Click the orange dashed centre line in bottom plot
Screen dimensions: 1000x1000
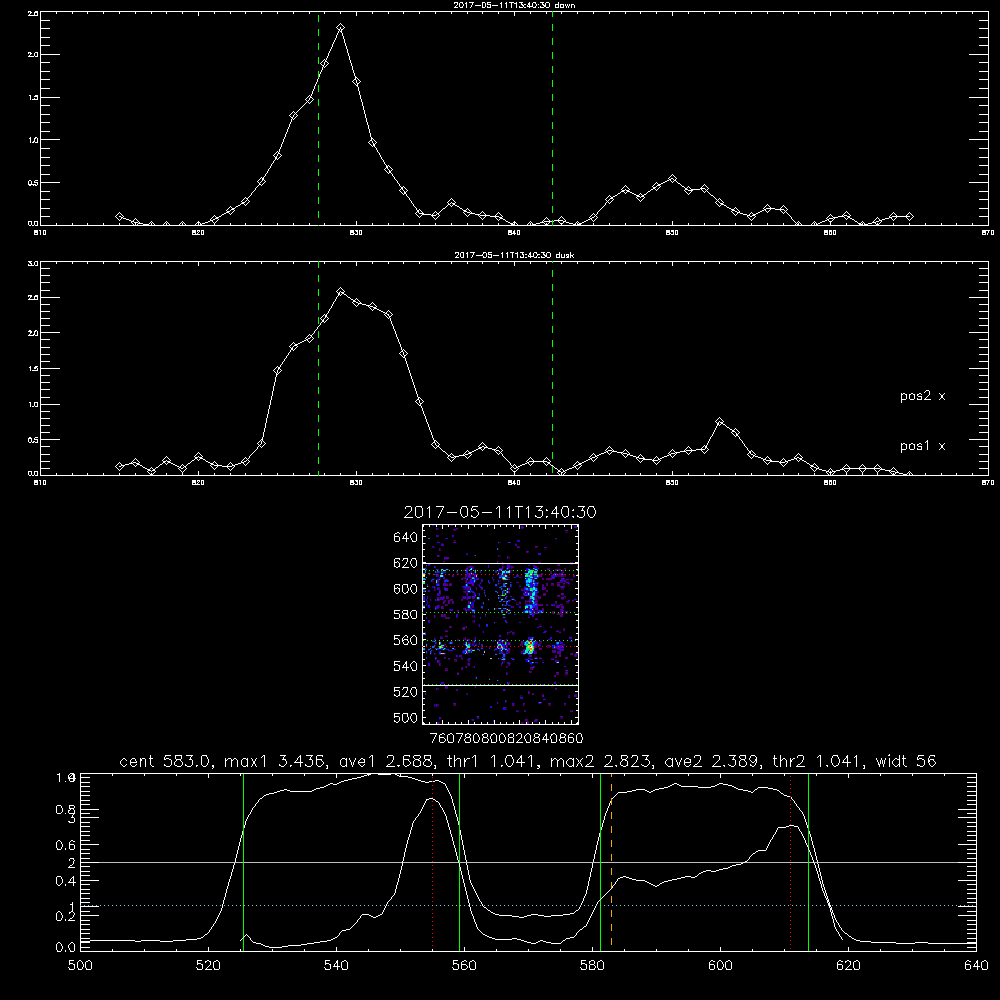coord(612,861)
